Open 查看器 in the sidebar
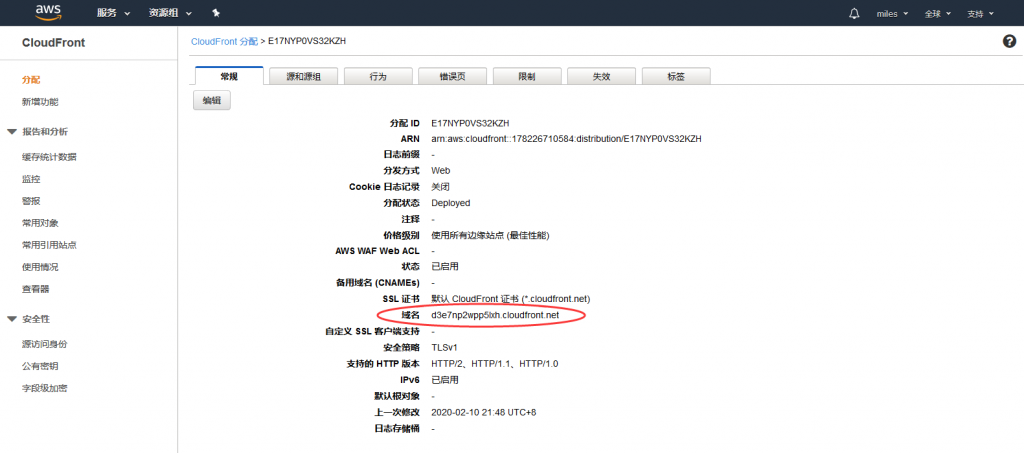Screen dimensions: 1024x453 [35, 289]
